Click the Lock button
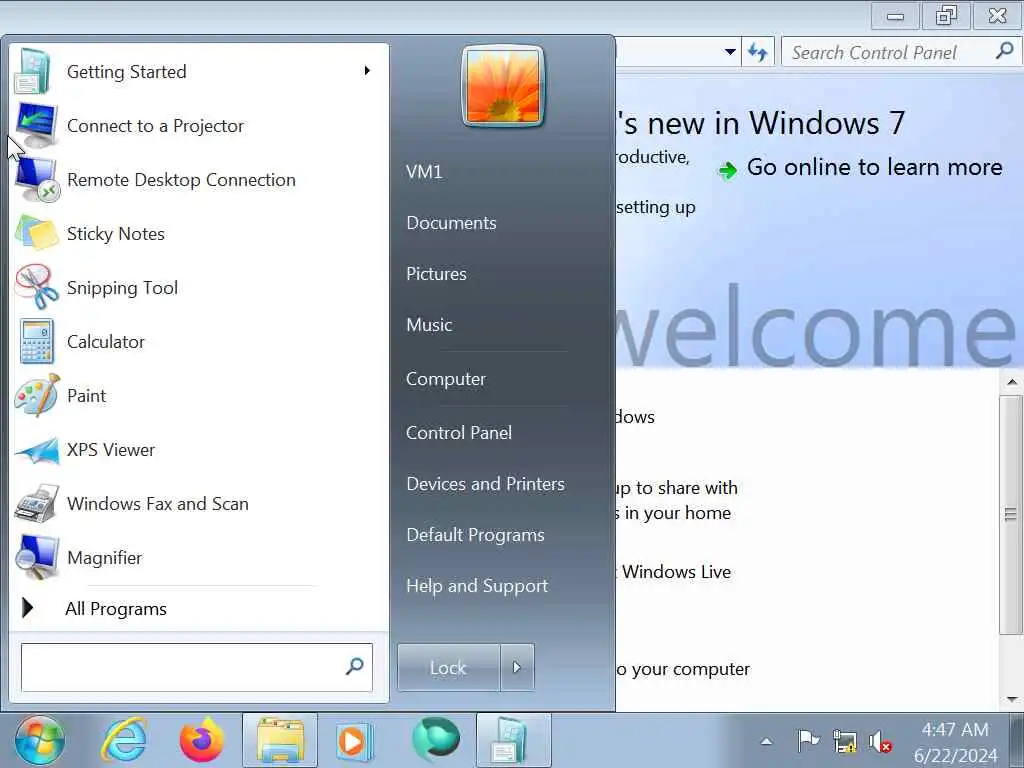The width and height of the screenshot is (1024, 768). tap(449, 667)
